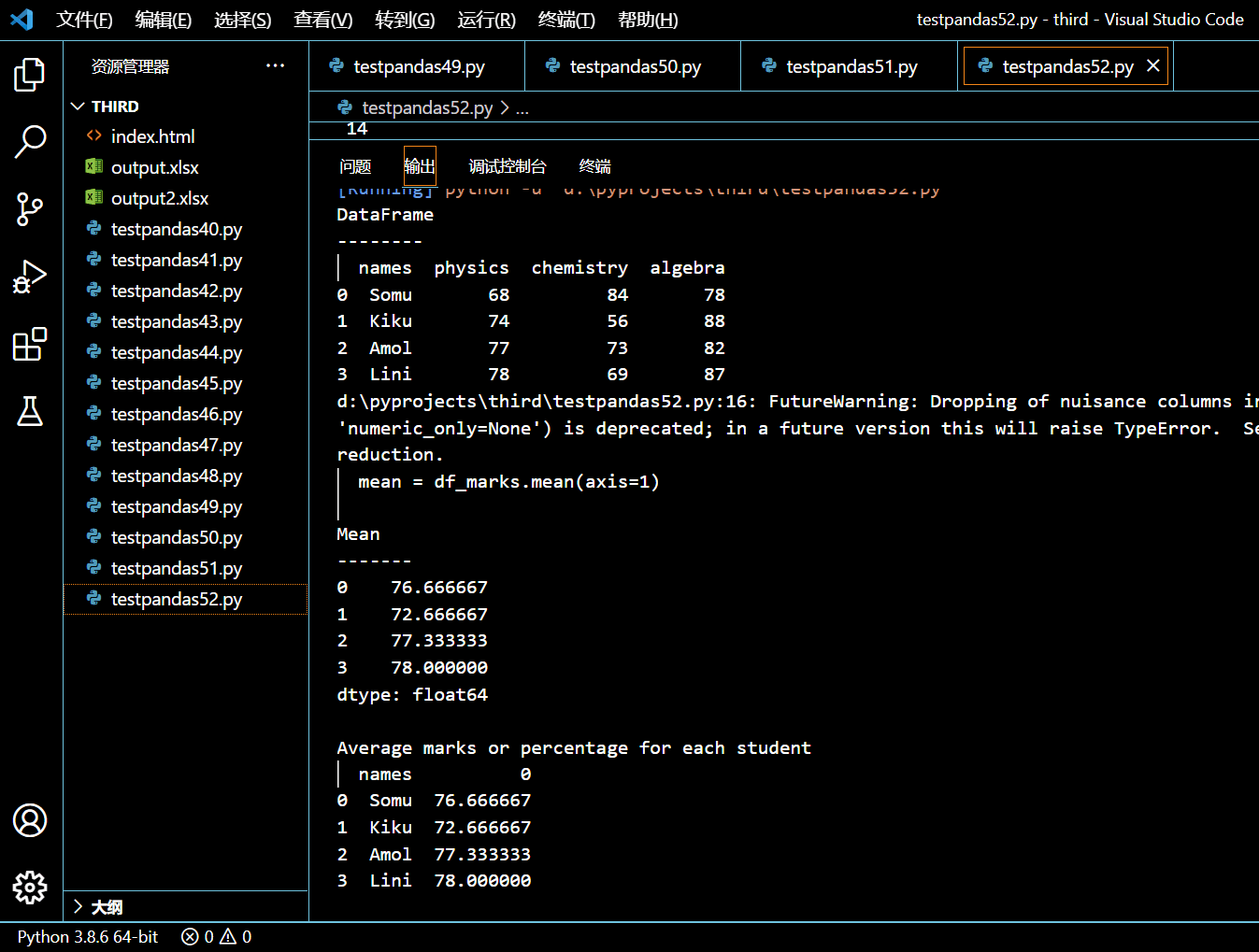Click the breadcrumb Python file icon
Viewport: 1259px width, 952px height.
coord(345,107)
